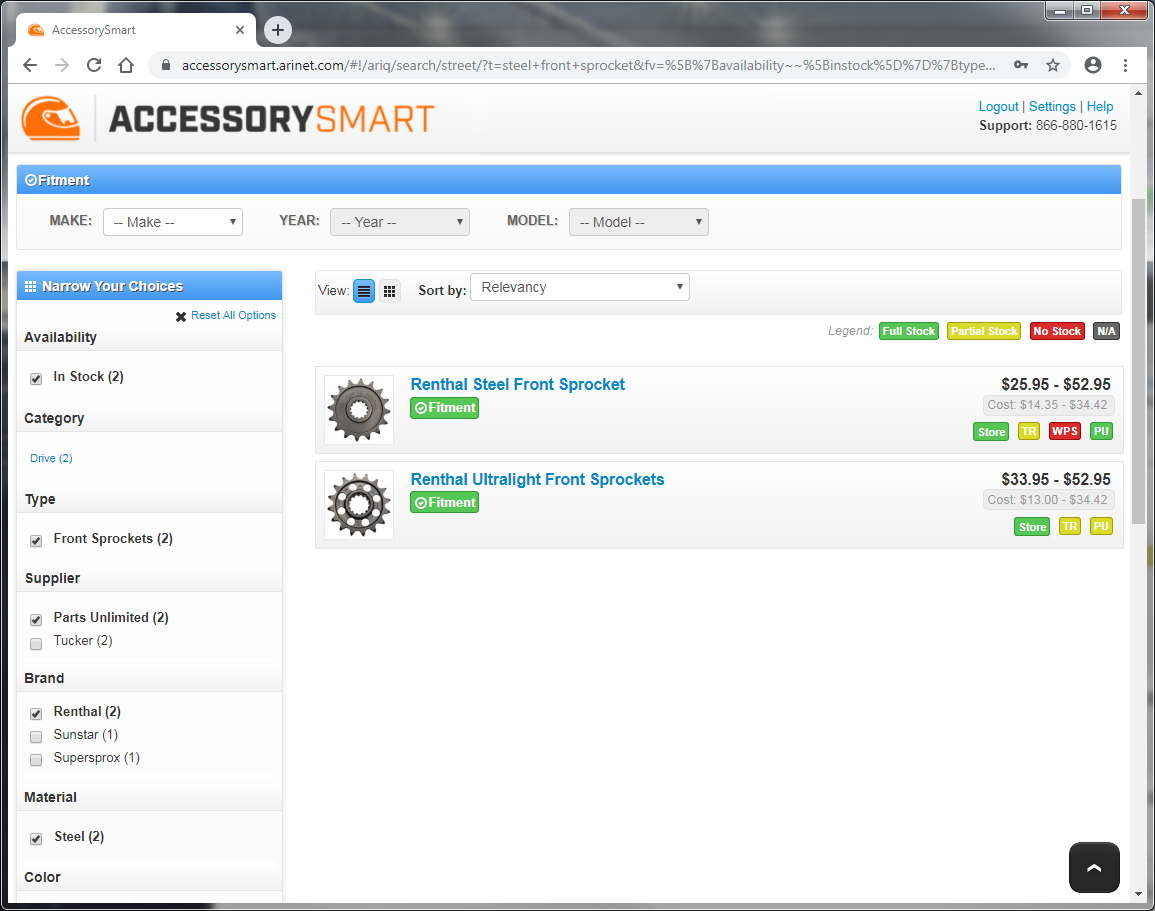Switch to grid view icon
Viewport: 1155px width, 911px height.
(x=389, y=291)
